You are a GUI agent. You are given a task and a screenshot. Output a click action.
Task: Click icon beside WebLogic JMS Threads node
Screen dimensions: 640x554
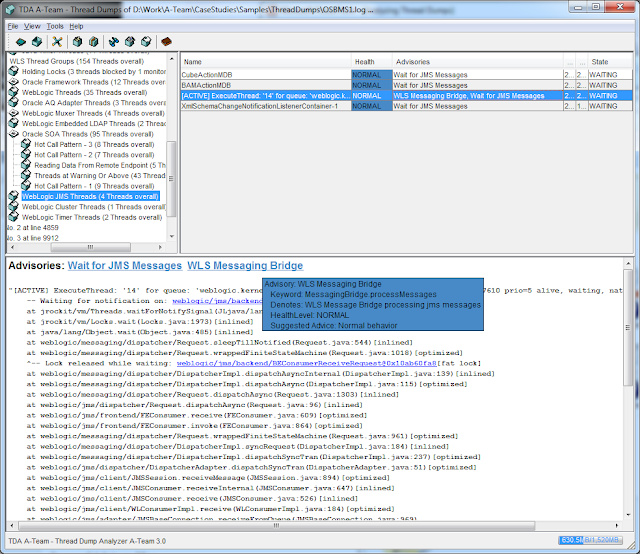coord(13,196)
